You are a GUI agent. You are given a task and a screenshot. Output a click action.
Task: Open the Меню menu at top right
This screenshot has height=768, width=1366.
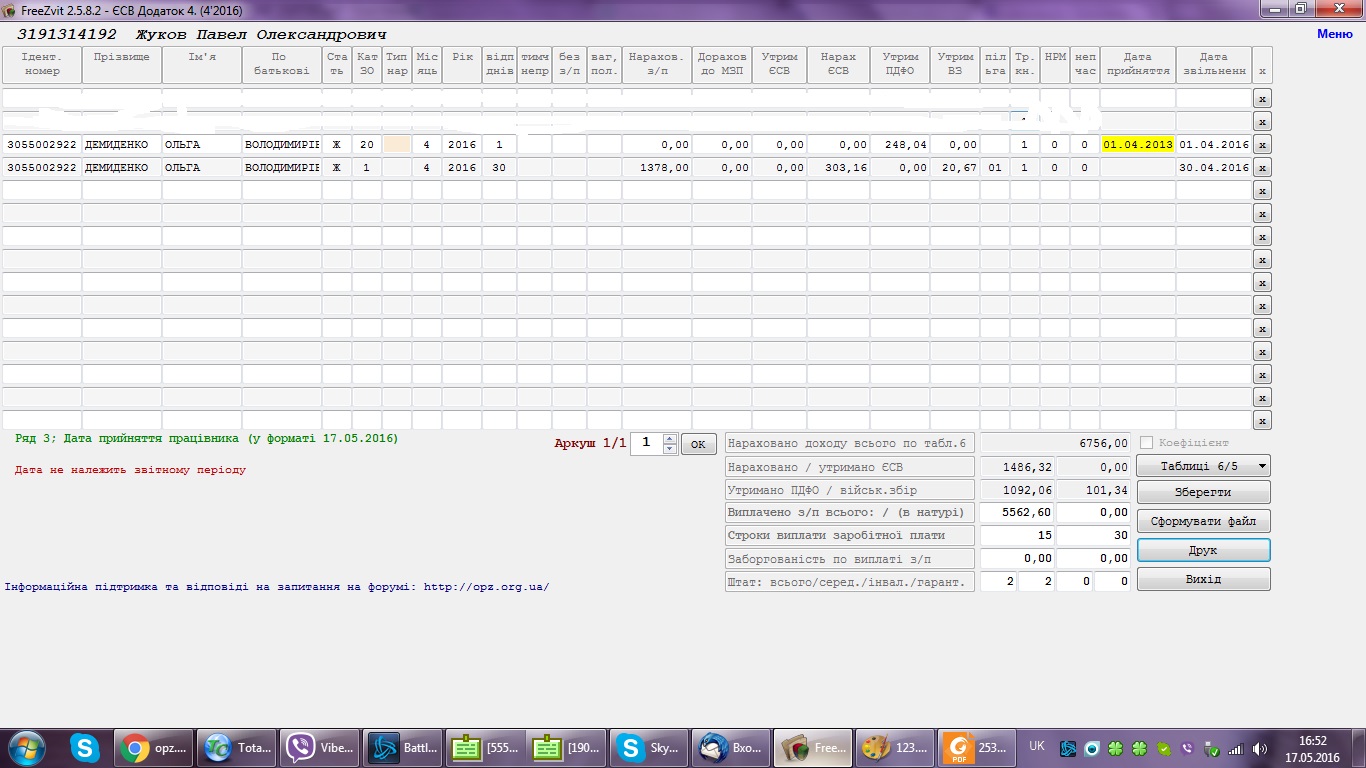[x=1334, y=34]
